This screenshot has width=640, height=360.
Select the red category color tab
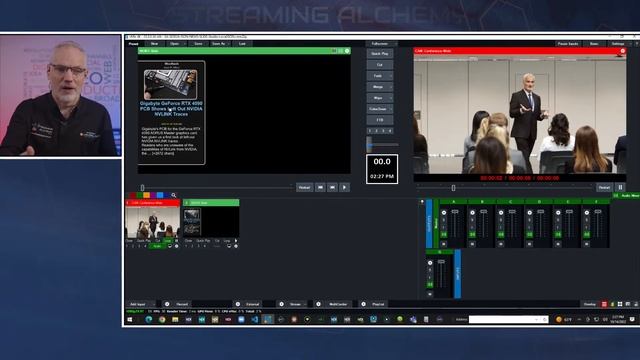tap(133, 195)
